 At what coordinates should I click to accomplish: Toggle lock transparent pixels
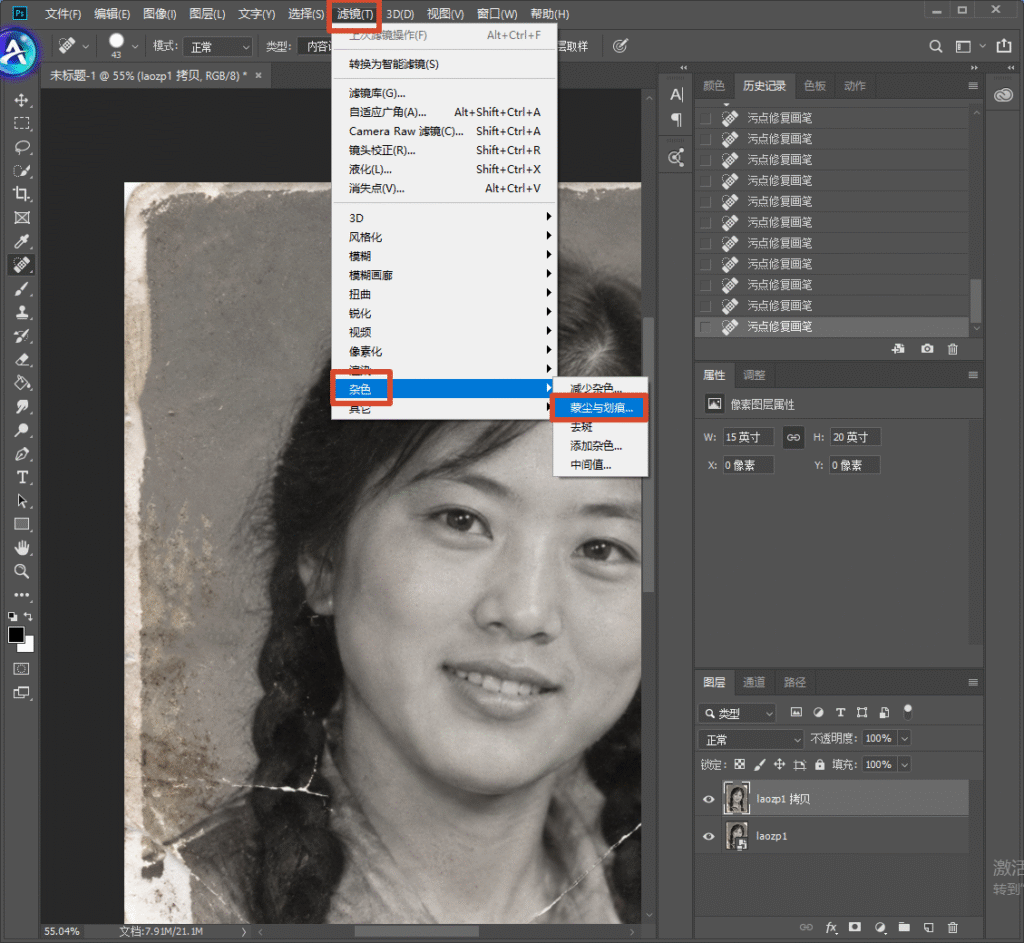[739, 764]
